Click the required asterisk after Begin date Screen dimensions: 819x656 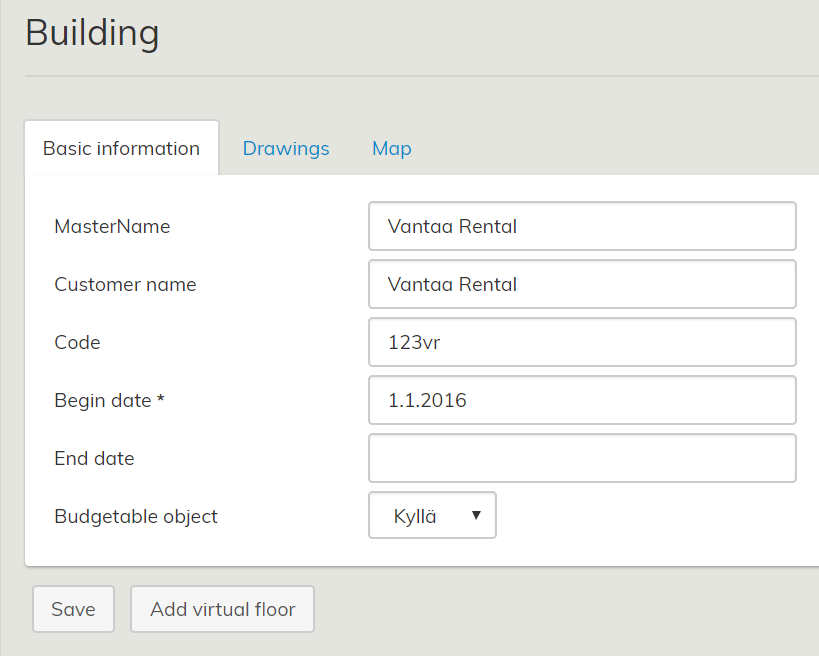pos(160,399)
